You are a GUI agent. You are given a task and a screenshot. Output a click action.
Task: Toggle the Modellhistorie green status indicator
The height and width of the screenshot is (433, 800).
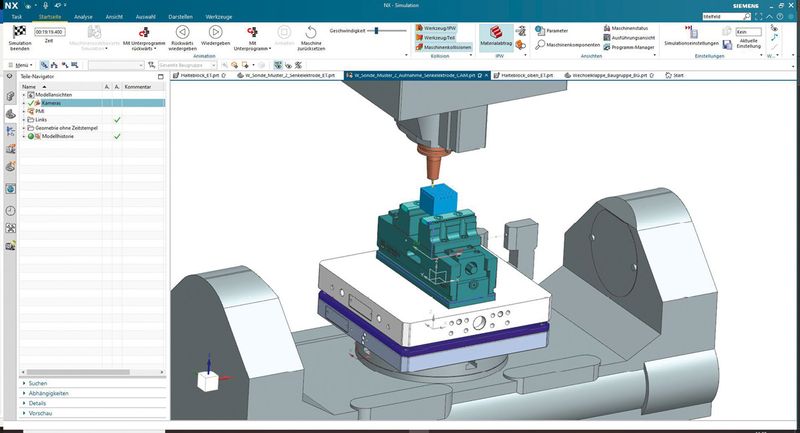point(31,136)
